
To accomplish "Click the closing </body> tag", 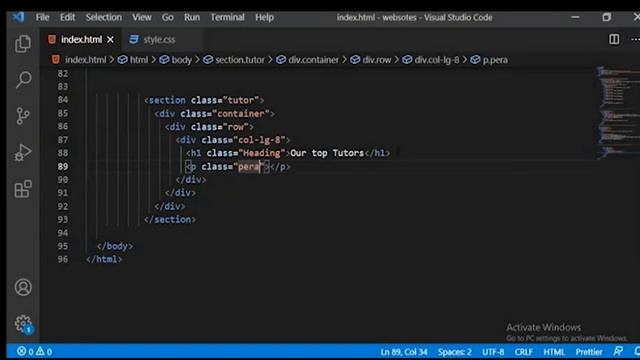I will coord(115,246).
